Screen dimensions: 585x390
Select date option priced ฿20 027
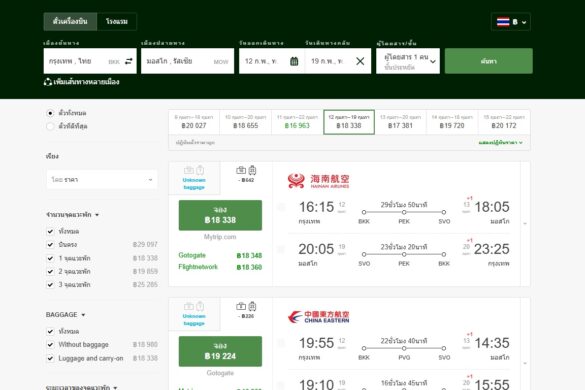(x=194, y=122)
